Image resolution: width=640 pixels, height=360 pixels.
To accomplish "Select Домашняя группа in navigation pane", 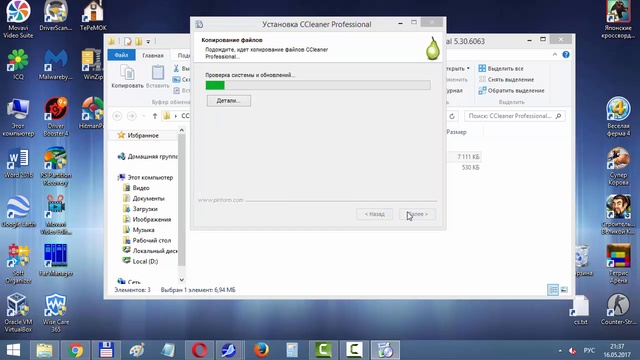I will click(147, 156).
